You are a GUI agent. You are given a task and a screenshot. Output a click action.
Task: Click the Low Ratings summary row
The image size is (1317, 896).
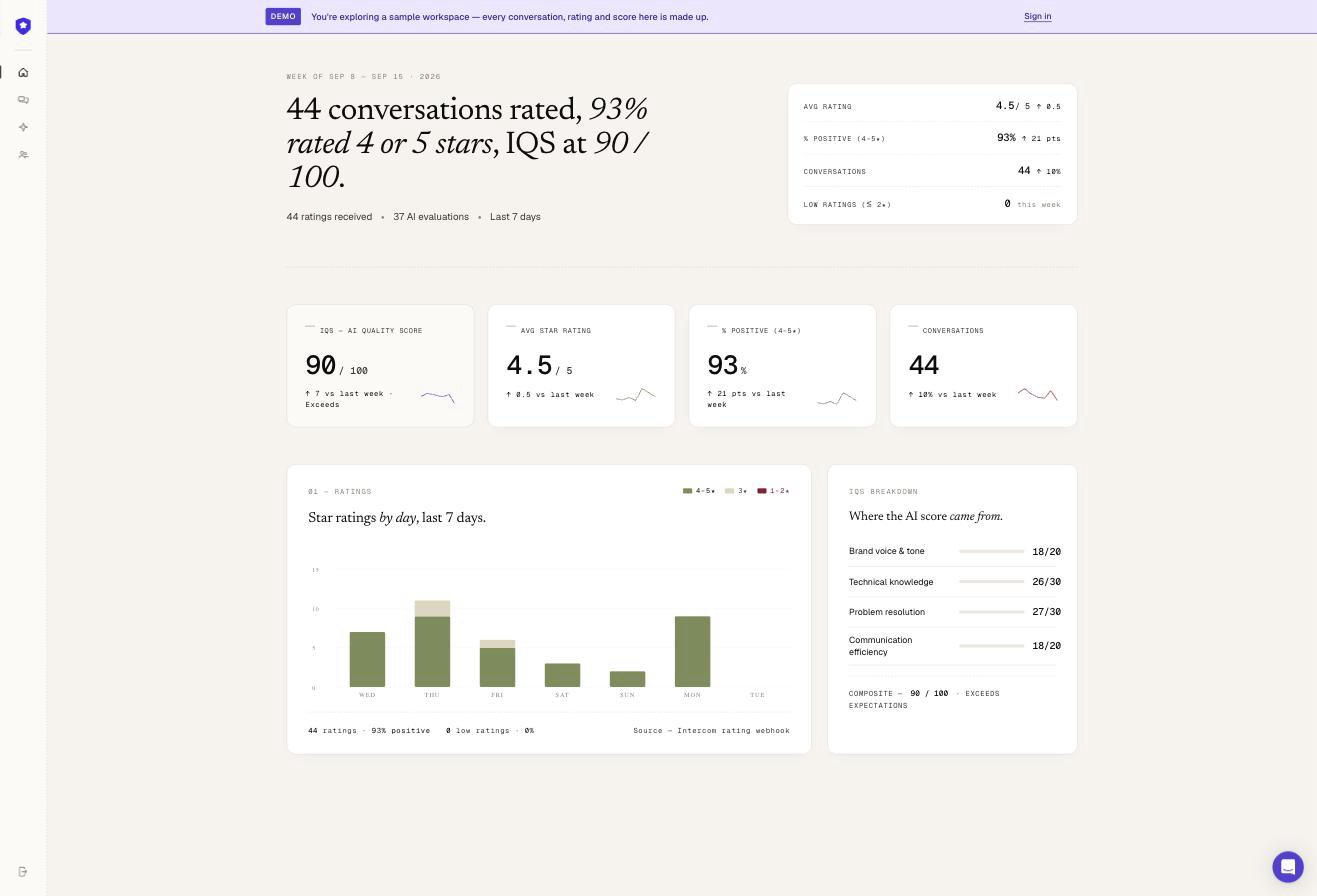tap(932, 204)
